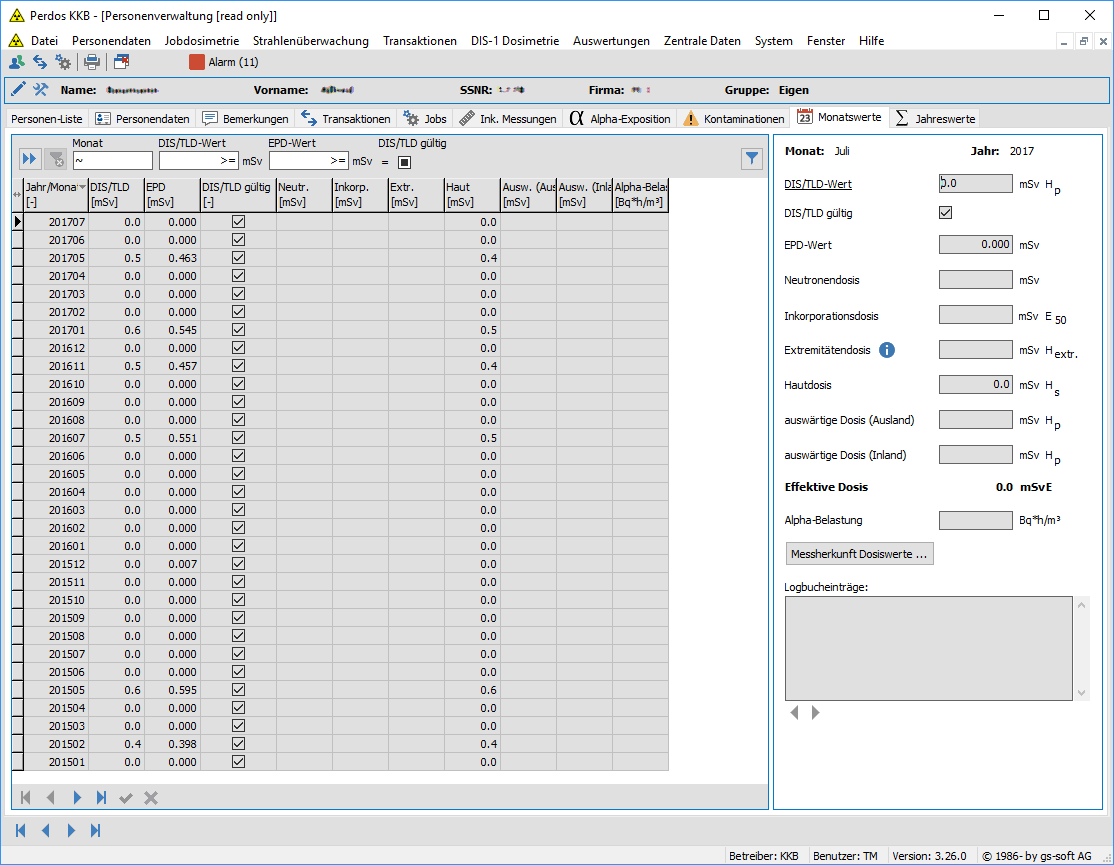Click the logbook scrollbar down arrow
The width and height of the screenshot is (1114, 865).
tap(1081, 693)
